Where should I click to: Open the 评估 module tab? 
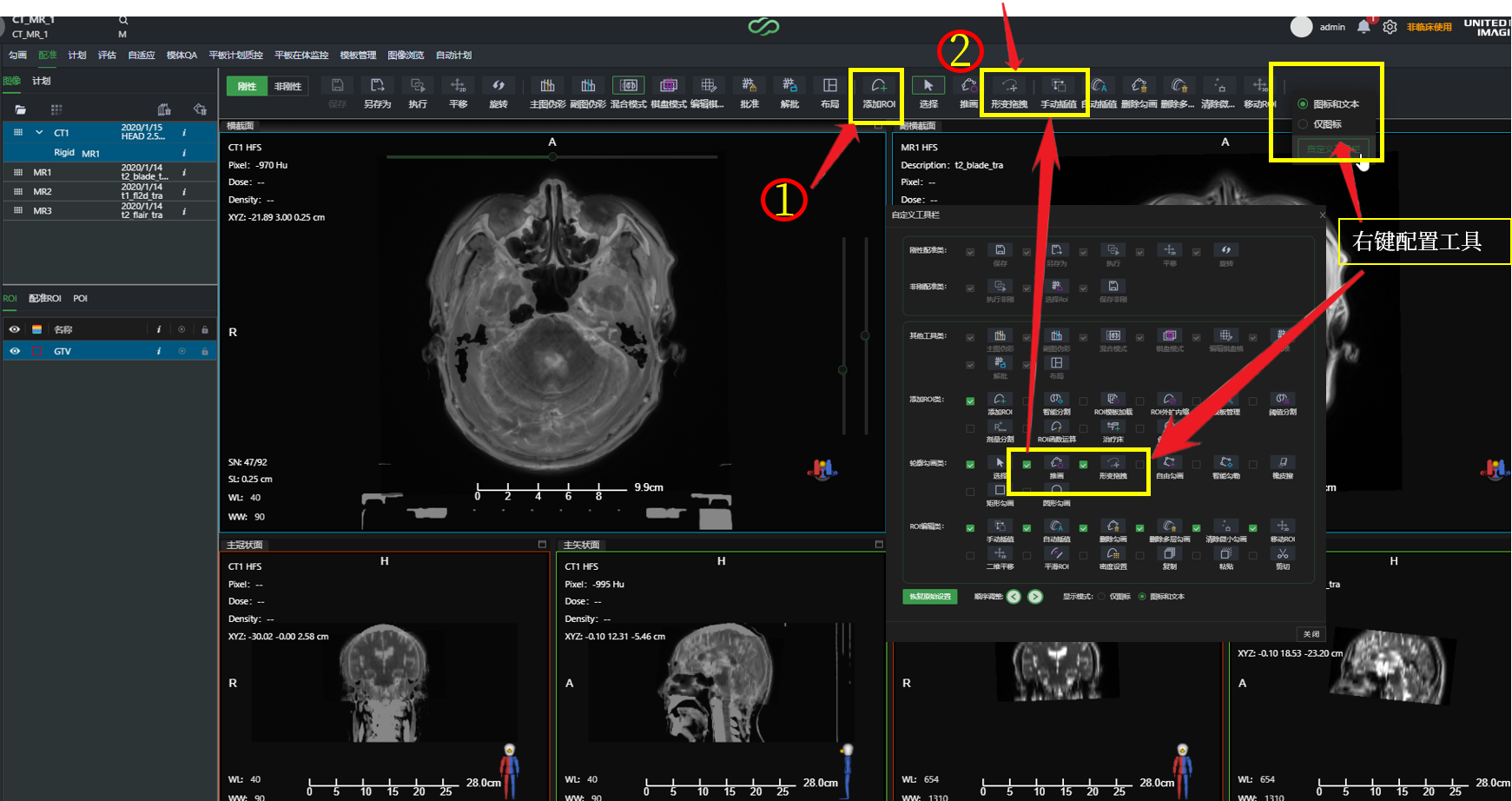pyautogui.click(x=107, y=55)
